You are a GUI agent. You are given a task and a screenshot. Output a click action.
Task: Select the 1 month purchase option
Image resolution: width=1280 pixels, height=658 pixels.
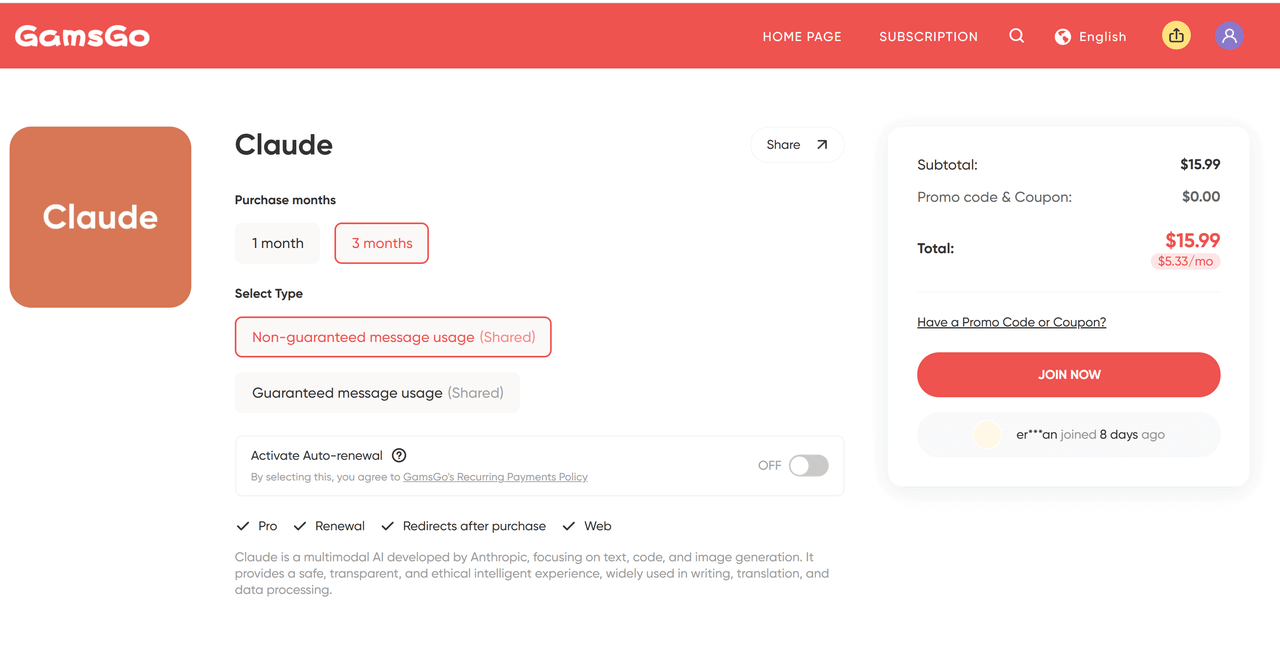277,243
